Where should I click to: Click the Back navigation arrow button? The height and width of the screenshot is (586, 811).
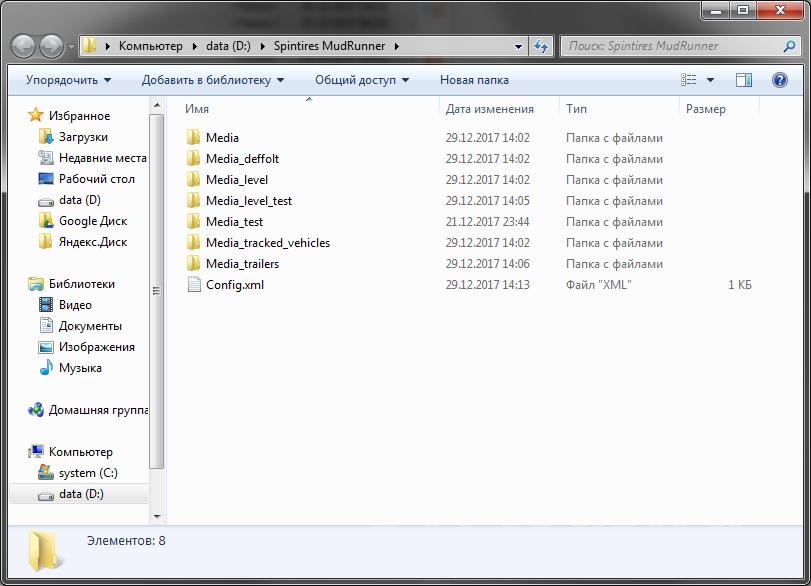(x=24, y=46)
